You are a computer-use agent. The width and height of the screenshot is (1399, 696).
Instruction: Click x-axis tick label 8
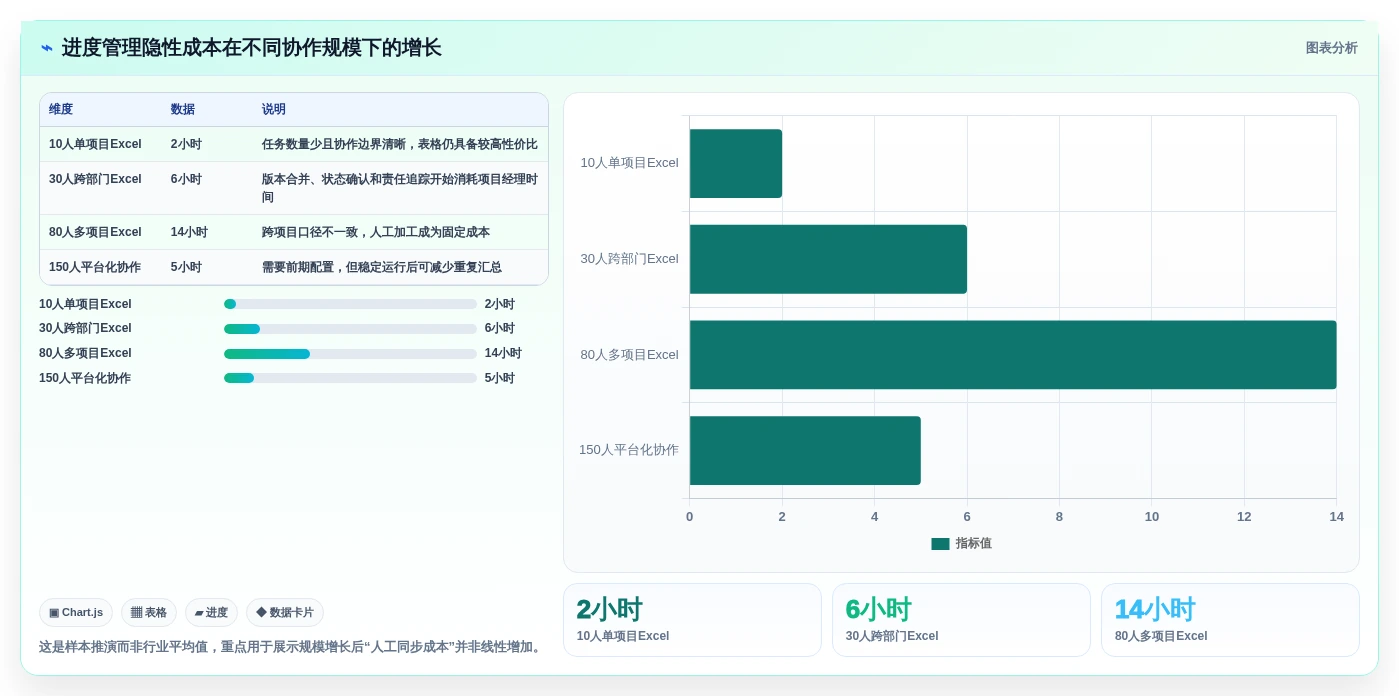tap(1059, 517)
